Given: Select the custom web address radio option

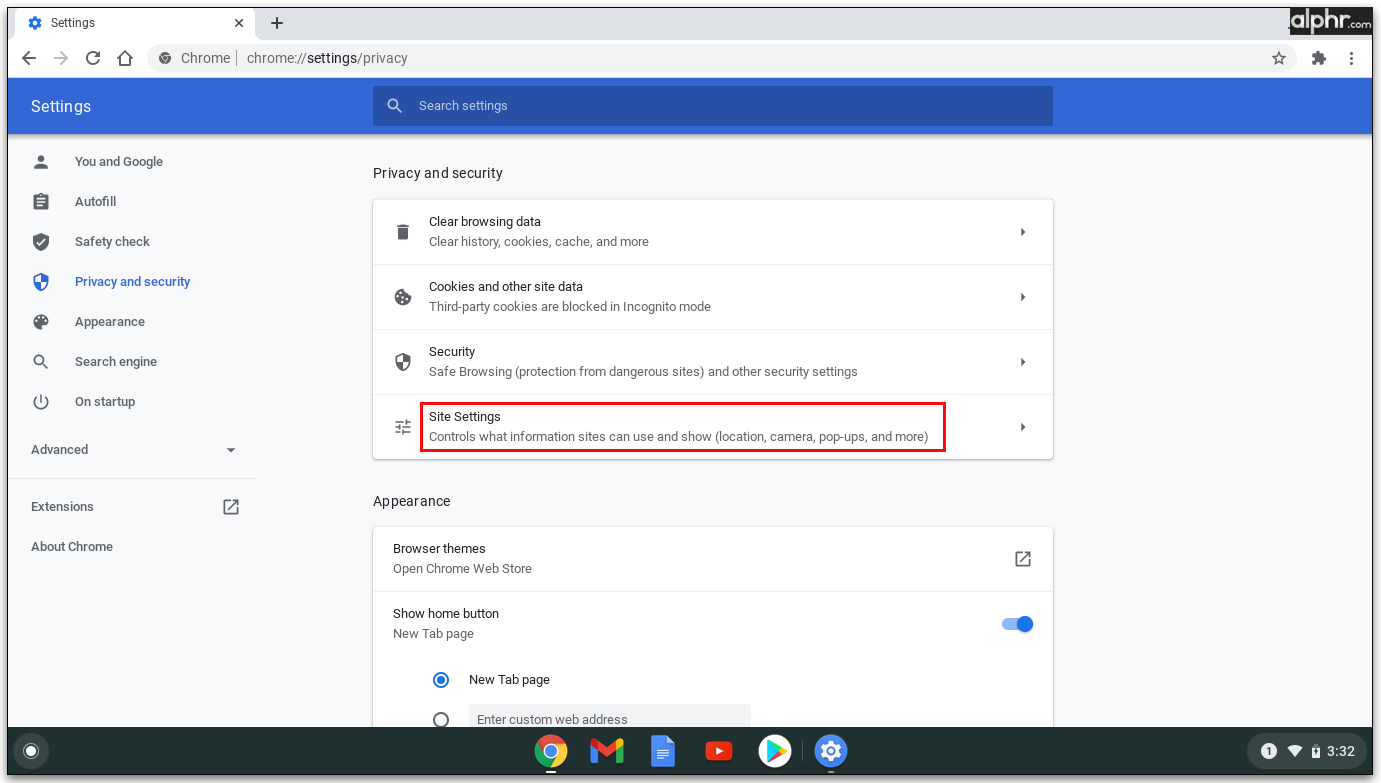Looking at the screenshot, I should 441,719.
